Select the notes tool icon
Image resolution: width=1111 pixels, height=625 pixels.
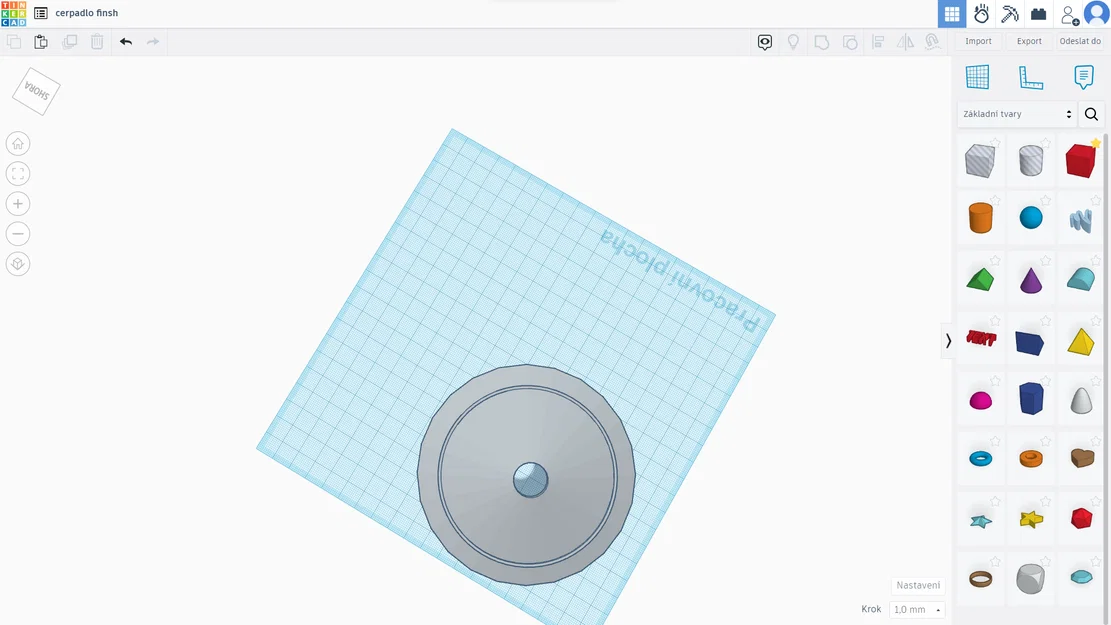(x=1083, y=77)
